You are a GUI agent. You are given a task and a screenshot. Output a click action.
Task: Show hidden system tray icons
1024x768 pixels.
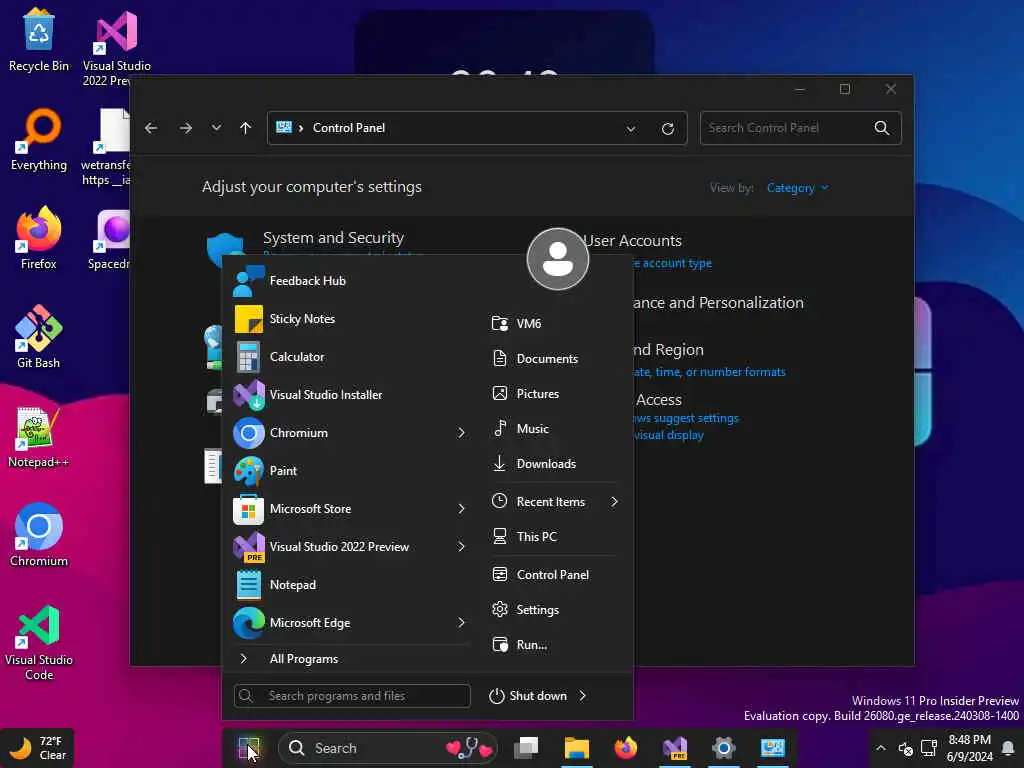click(880, 748)
